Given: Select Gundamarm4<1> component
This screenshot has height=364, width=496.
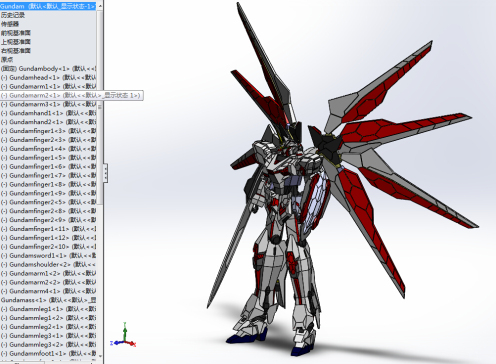Looking at the screenshot, I should (48, 291).
